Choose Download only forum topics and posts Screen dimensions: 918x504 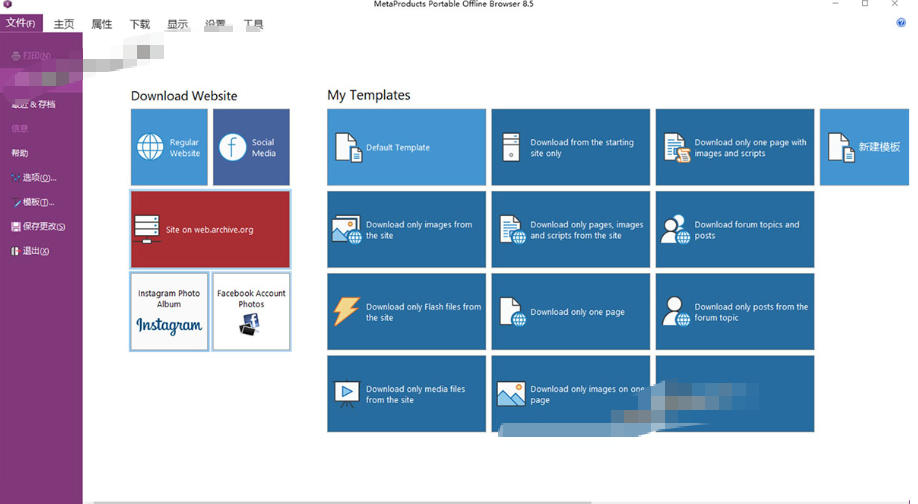735,230
